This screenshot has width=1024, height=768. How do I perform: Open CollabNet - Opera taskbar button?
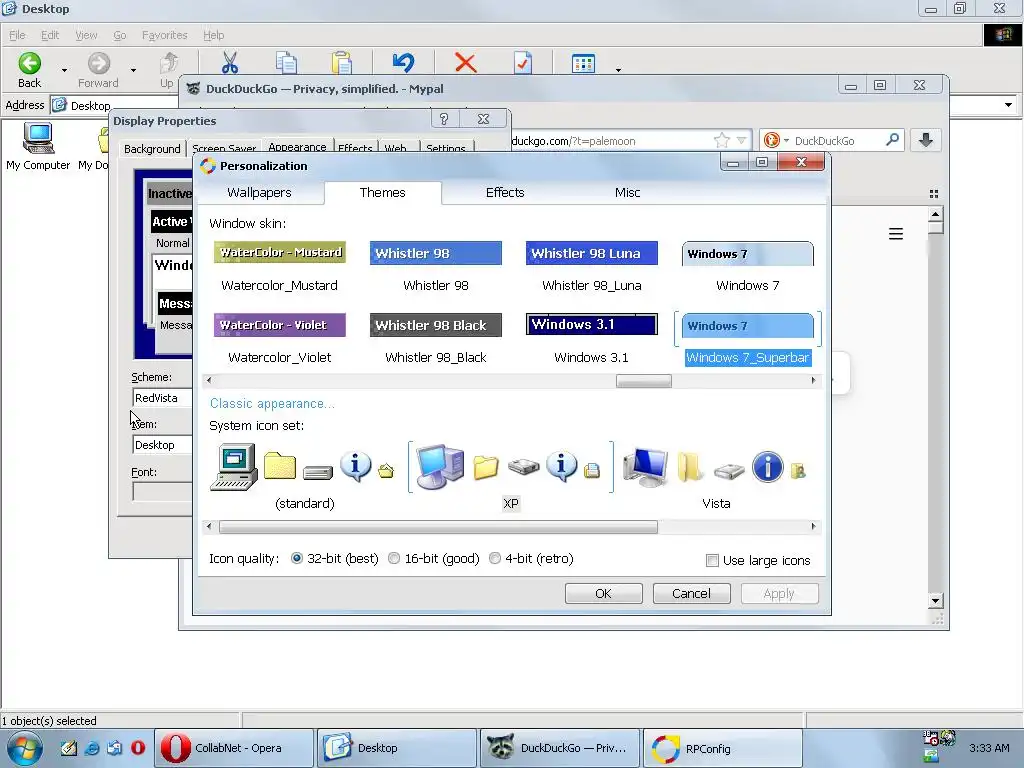tap(234, 748)
